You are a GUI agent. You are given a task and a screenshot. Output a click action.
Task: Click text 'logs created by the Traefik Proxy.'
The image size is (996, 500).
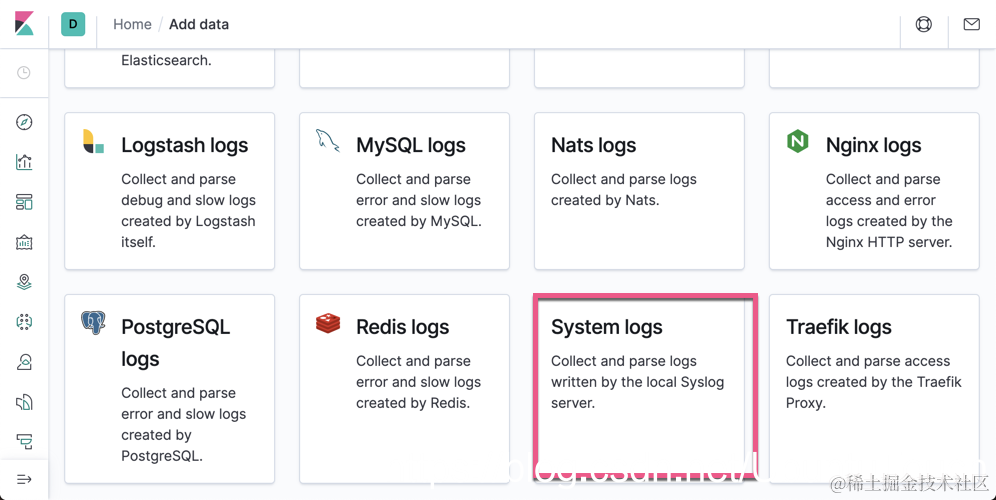873,393
